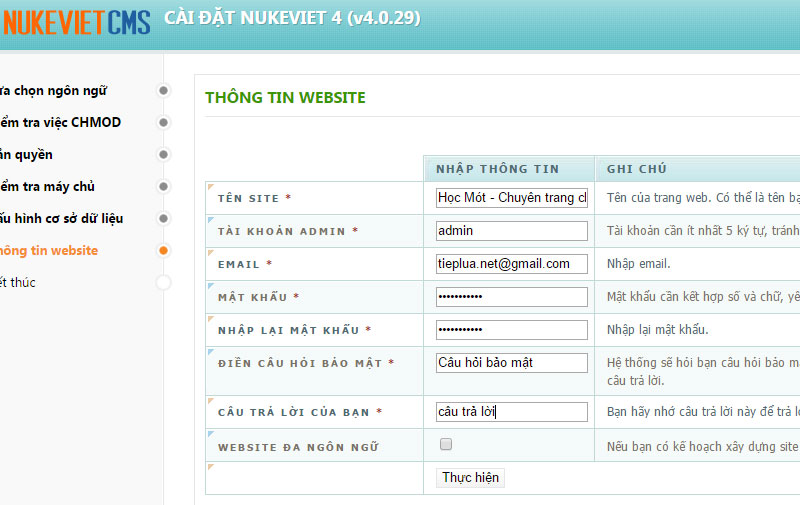Image resolution: width=800 pixels, height=505 pixels.
Task: Focus the Tên site input field
Action: pyautogui.click(x=512, y=197)
